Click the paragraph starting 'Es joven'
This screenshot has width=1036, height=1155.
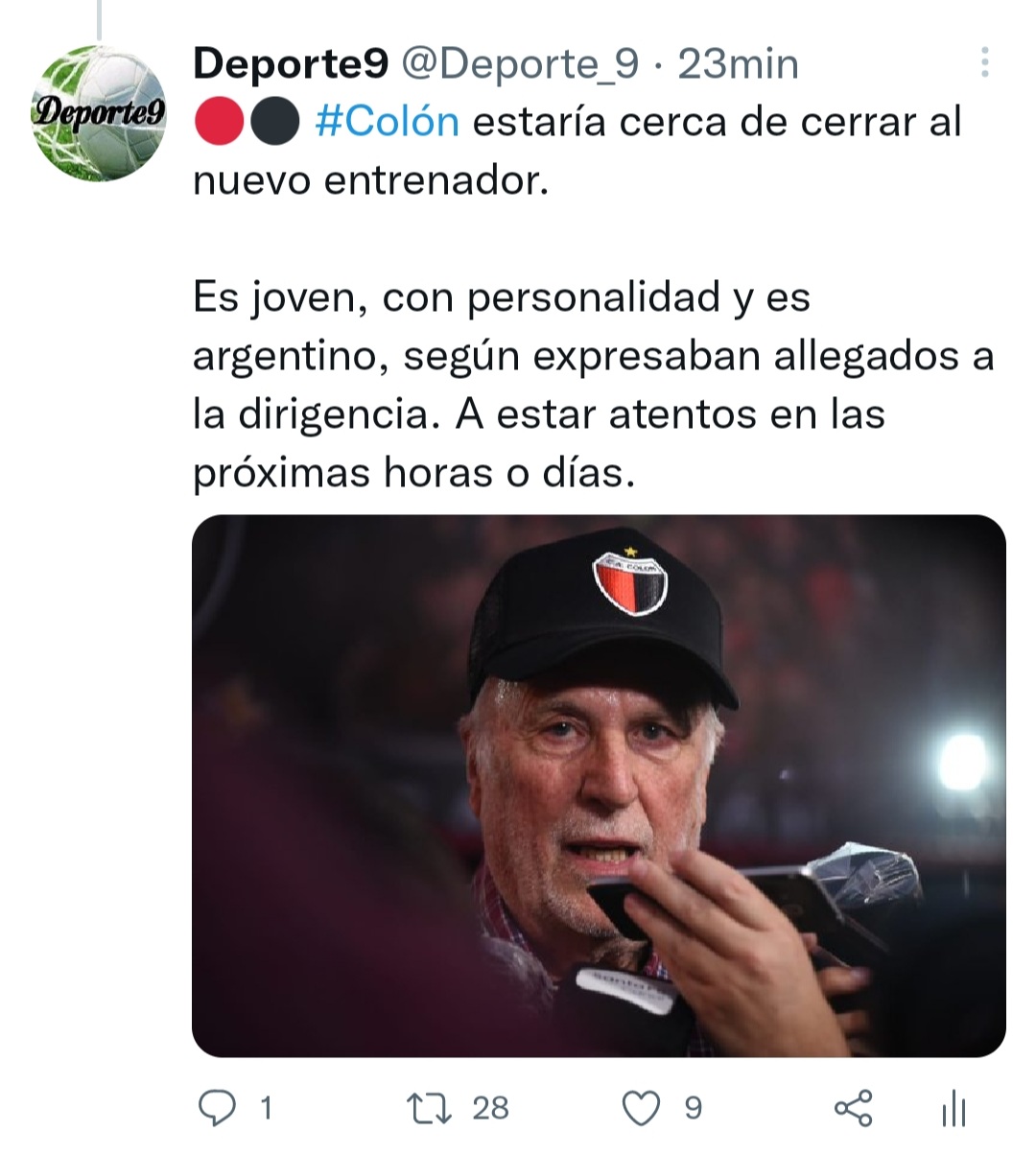[593, 385]
